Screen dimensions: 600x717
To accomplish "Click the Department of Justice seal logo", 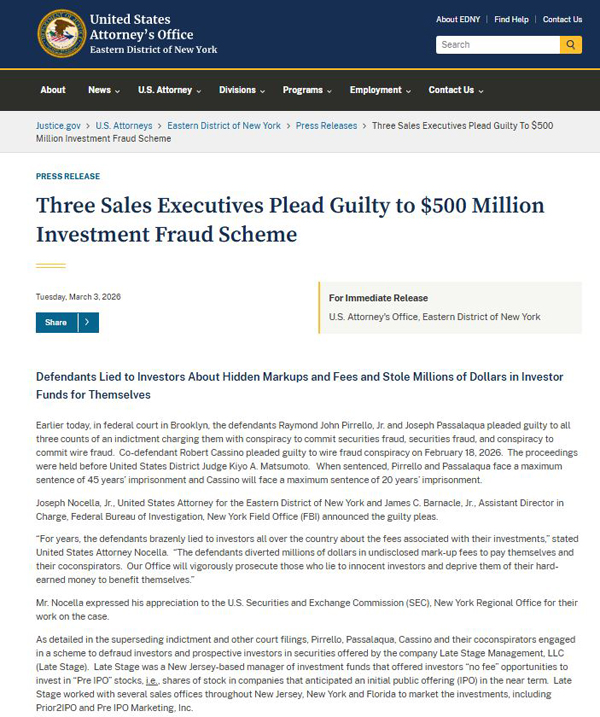I will tap(61, 34).
